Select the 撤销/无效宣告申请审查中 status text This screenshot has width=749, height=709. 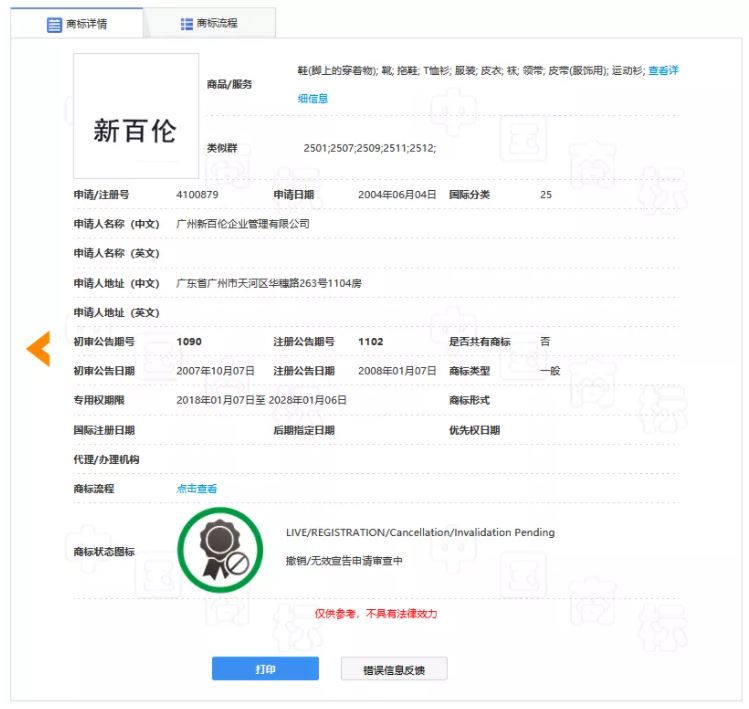point(344,560)
